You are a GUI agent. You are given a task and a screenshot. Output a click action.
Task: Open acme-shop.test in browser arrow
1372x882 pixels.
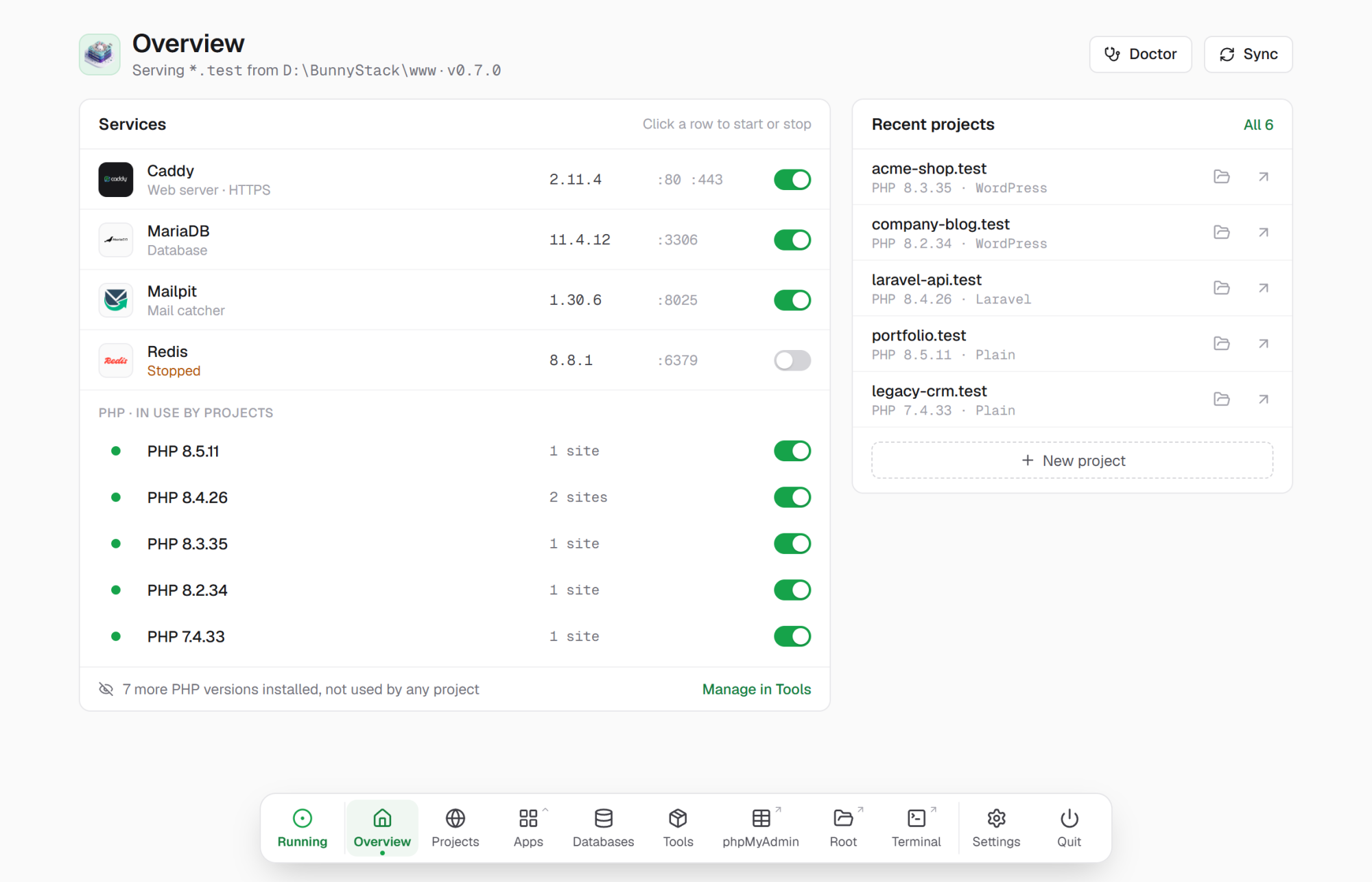(1264, 177)
